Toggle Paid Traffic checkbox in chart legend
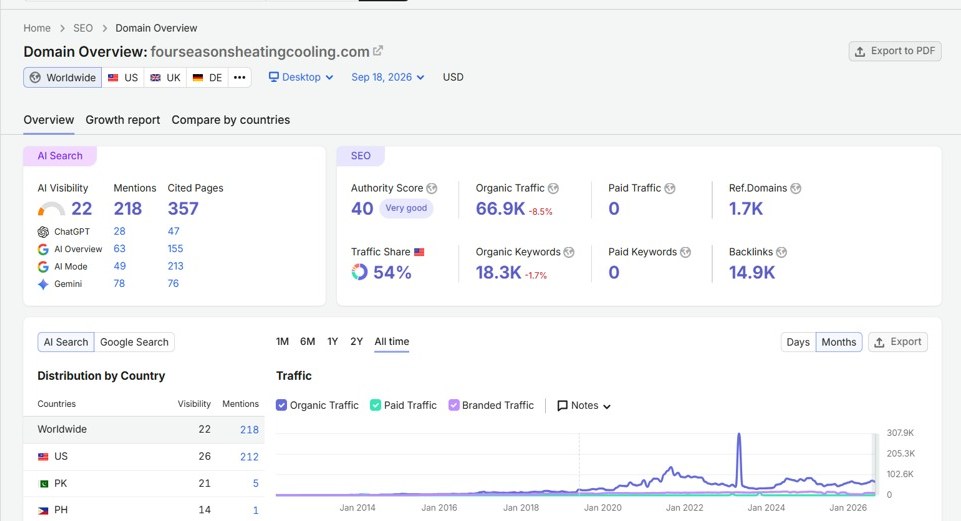 click(376, 405)
